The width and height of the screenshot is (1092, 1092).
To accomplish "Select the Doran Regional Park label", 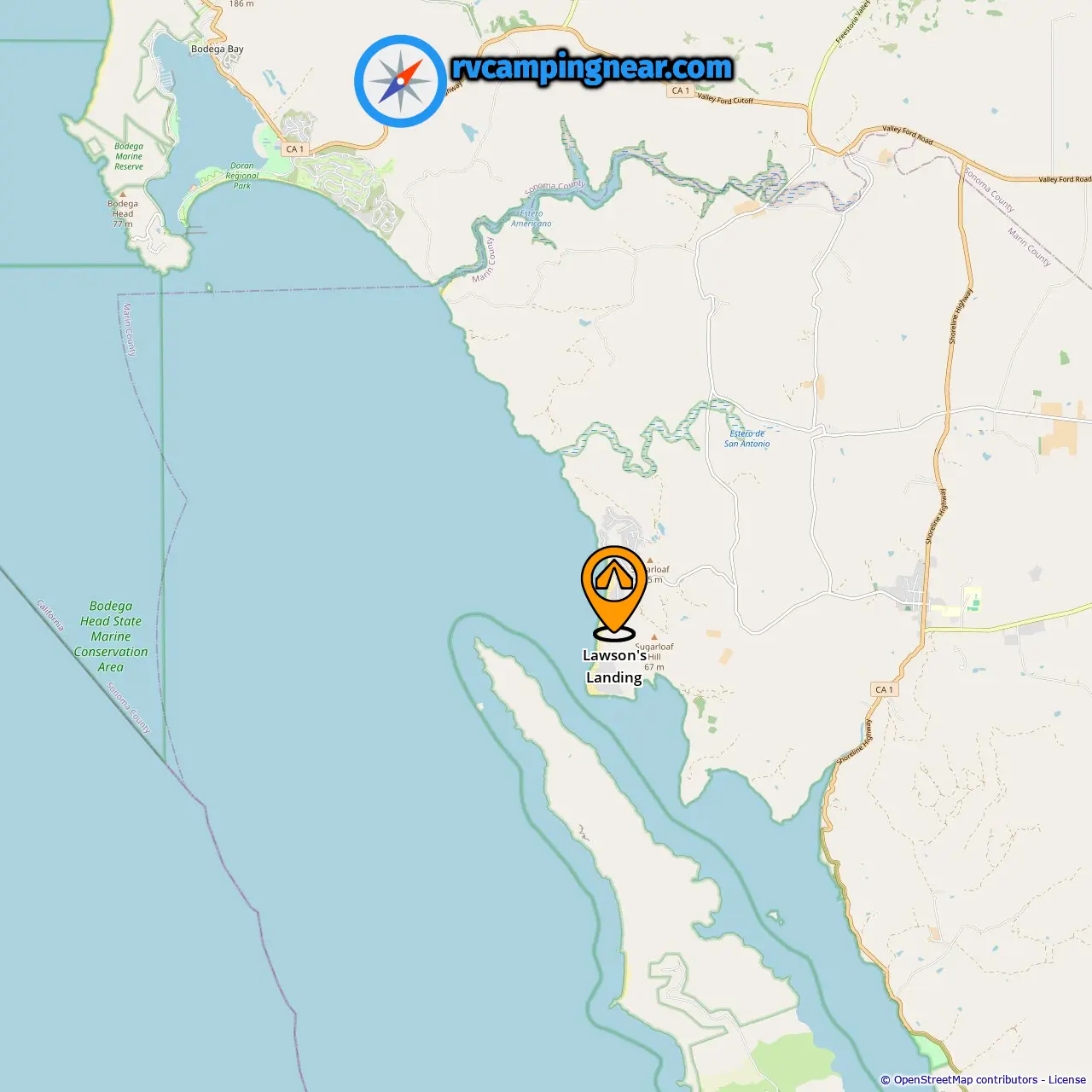I will pos(242,176).
